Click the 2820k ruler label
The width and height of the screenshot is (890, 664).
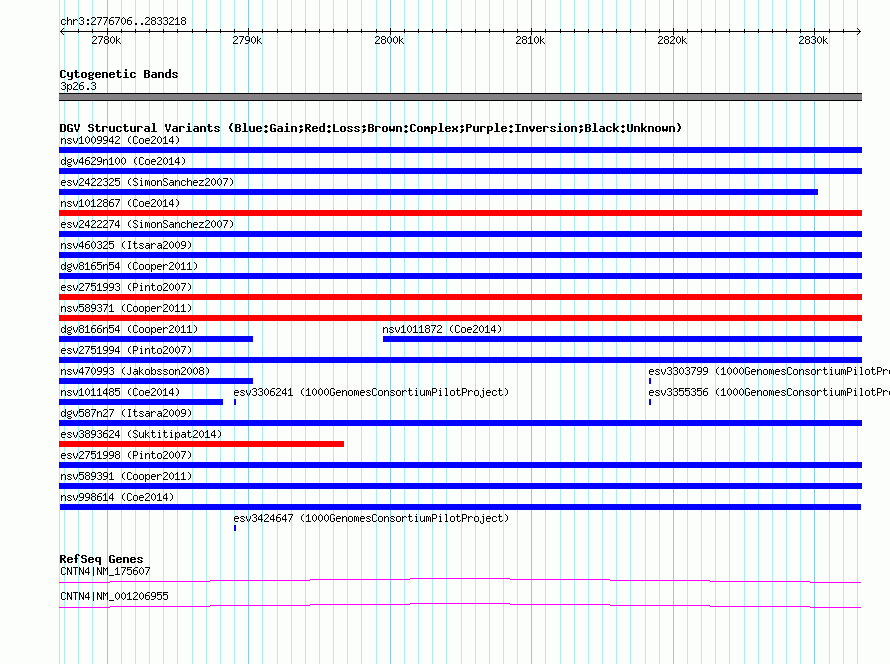(672, 40)
